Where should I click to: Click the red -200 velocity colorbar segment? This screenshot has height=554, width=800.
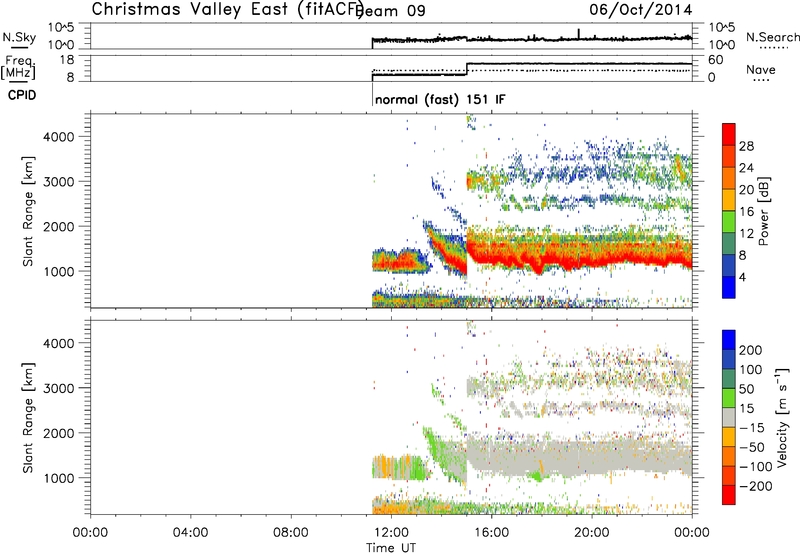click(x=729, y=495)
